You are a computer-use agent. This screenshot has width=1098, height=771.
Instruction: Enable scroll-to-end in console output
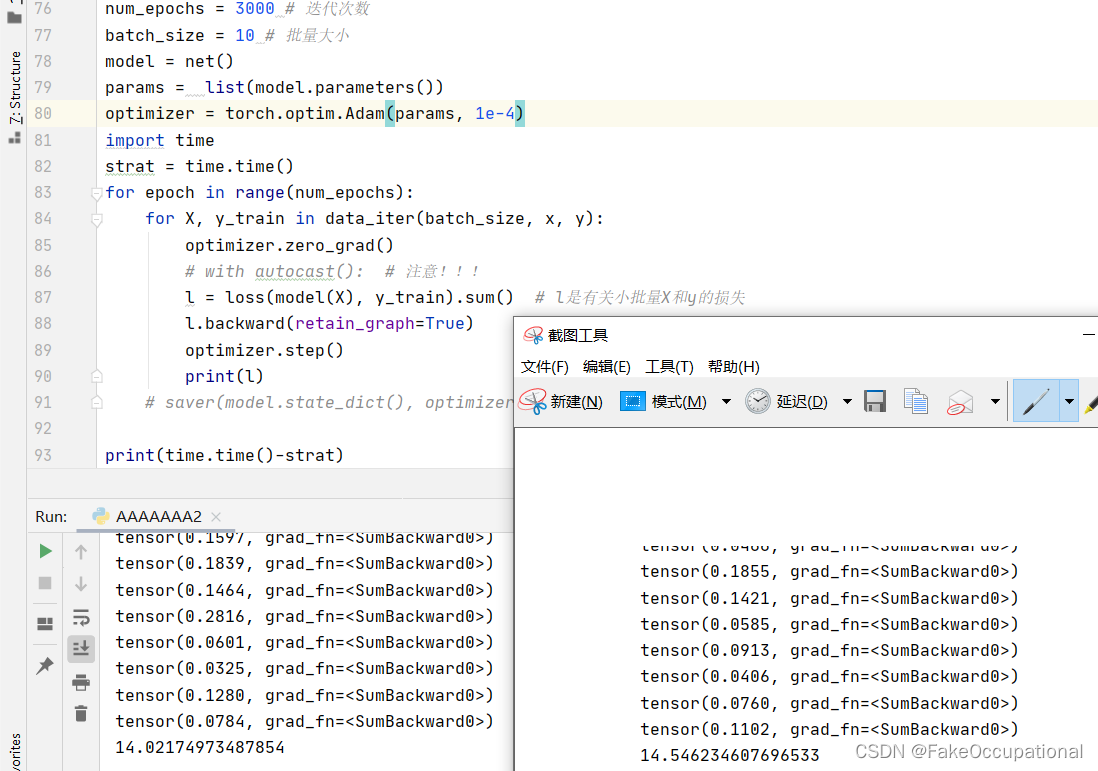(x=81, y=648)
